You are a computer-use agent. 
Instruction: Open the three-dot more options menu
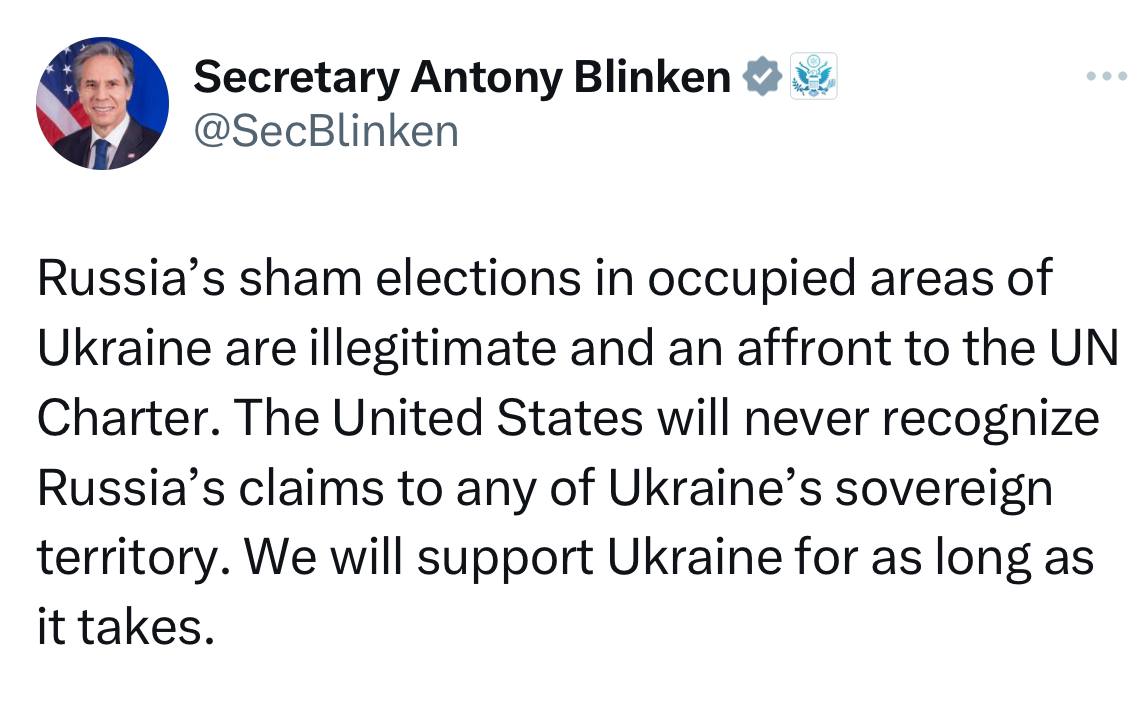click(1108, 77)
